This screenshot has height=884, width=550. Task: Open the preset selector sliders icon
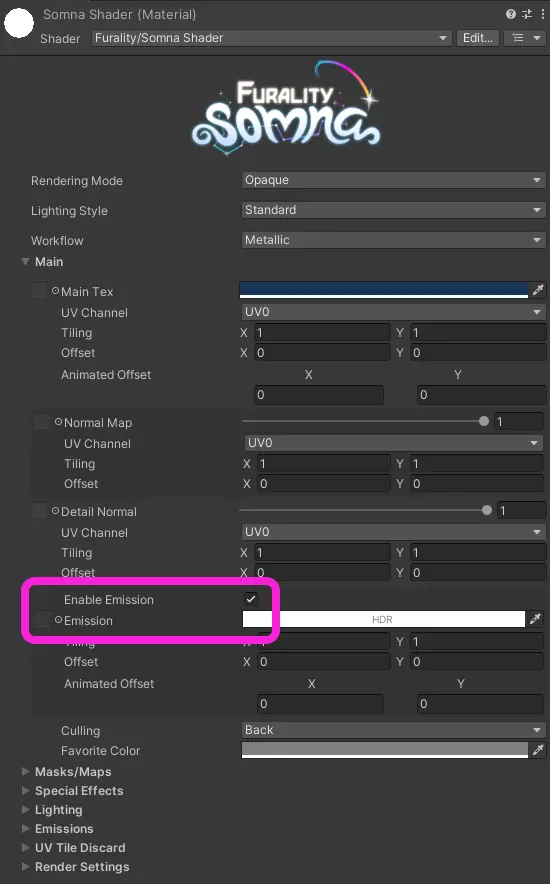527,14
